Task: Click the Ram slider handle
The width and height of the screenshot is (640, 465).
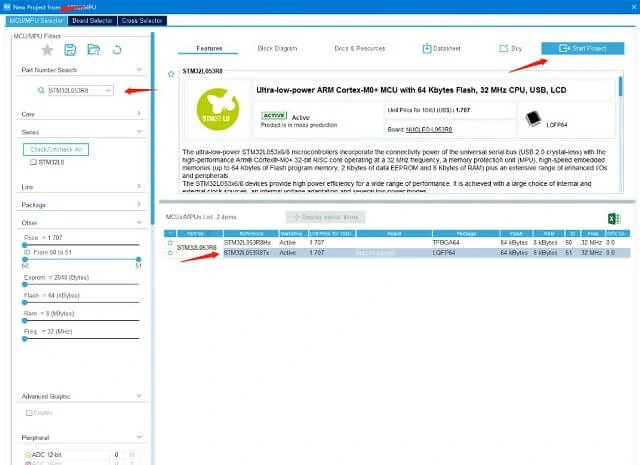Action: 24,320
